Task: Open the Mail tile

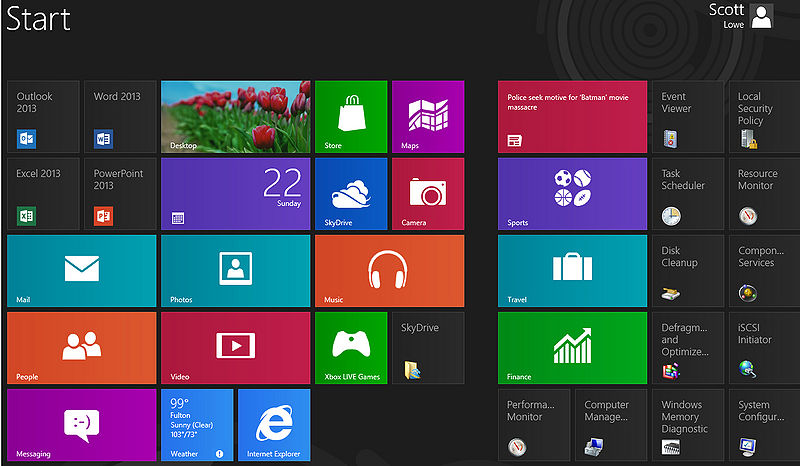Action: [81, 271]
